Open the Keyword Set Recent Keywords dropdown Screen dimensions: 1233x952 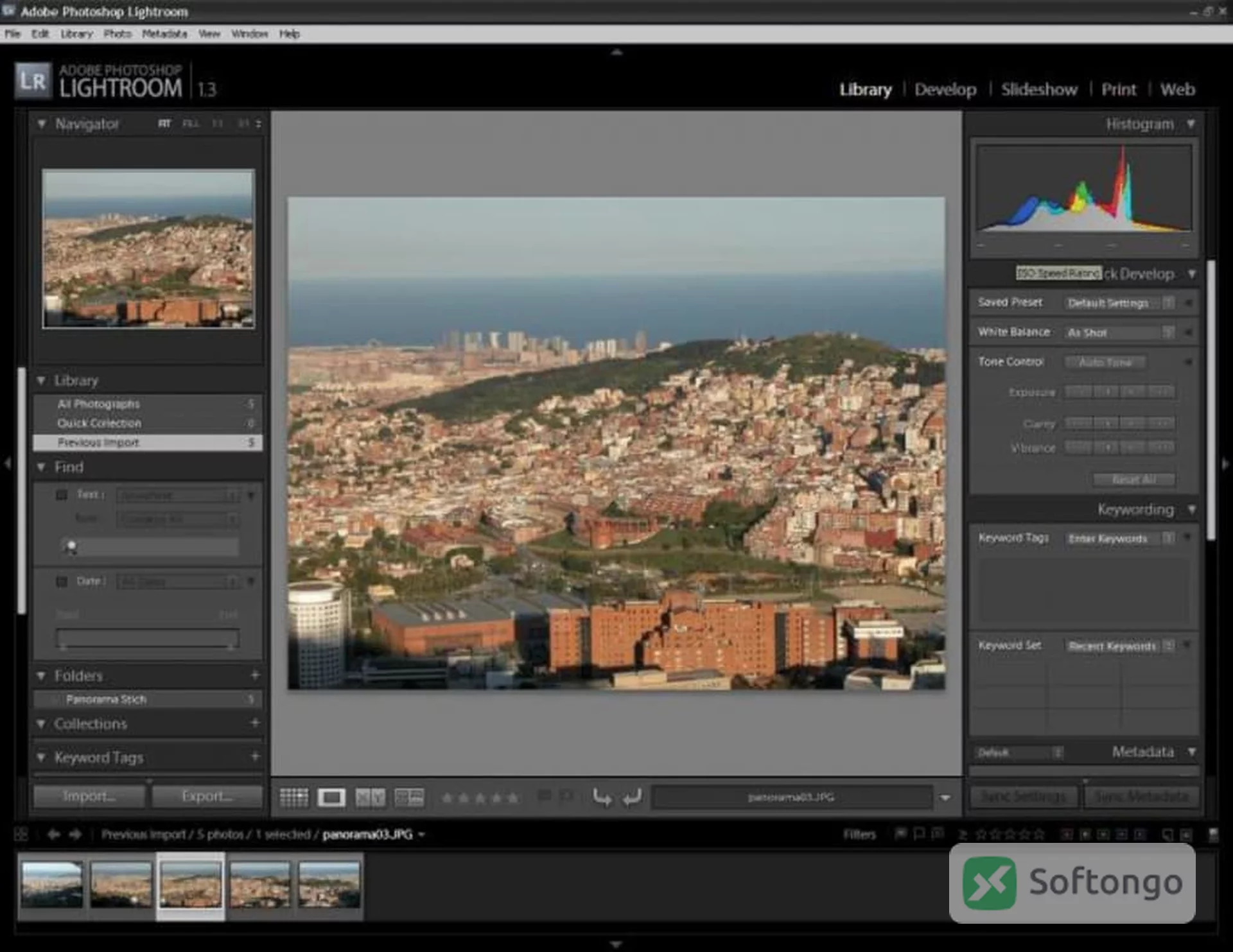point(1119,646)
